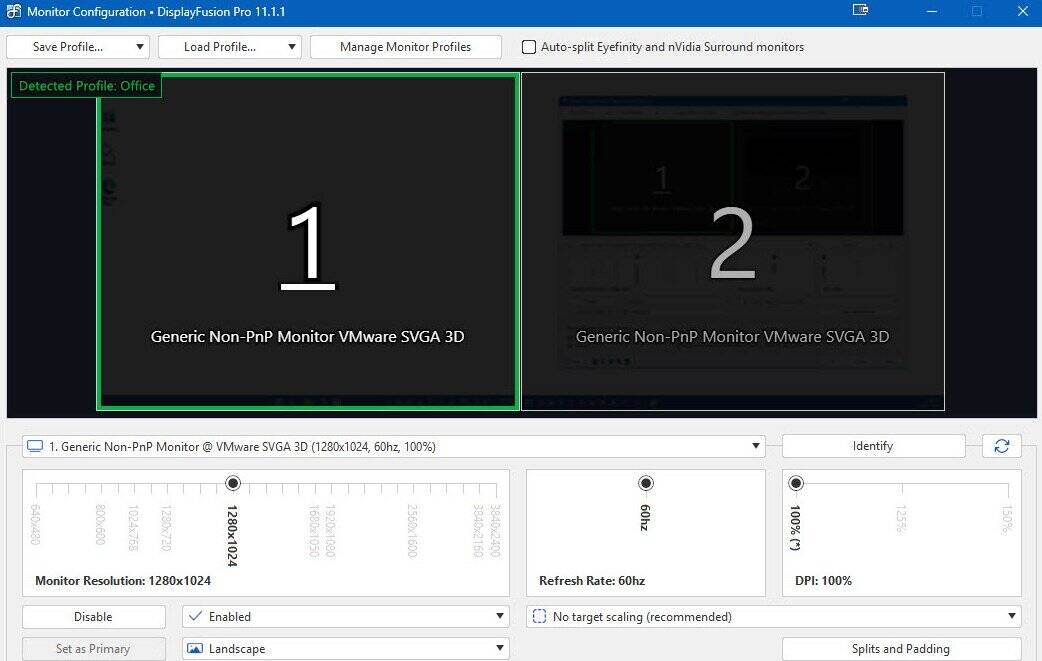Viewport: 1042px width, 661px height.
Task: Click the landscape picture icon in orientation box
Action: pyautogui.click(x=195, y=649)
